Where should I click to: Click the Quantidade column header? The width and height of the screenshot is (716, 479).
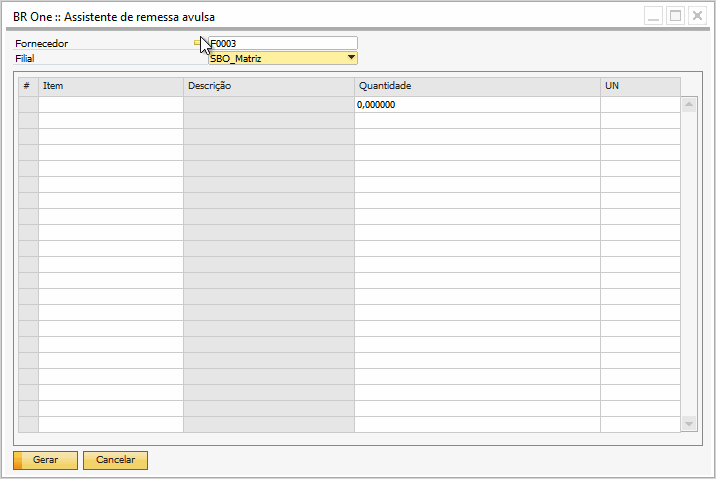[x=477, y=87]
